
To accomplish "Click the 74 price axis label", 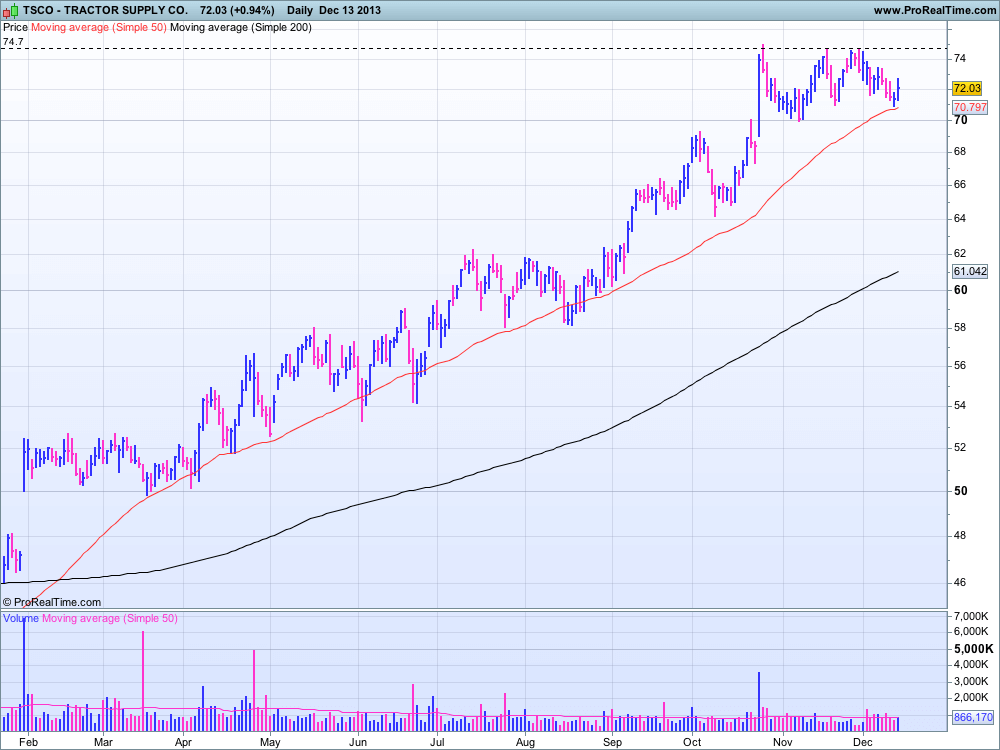I will [960, 58].
